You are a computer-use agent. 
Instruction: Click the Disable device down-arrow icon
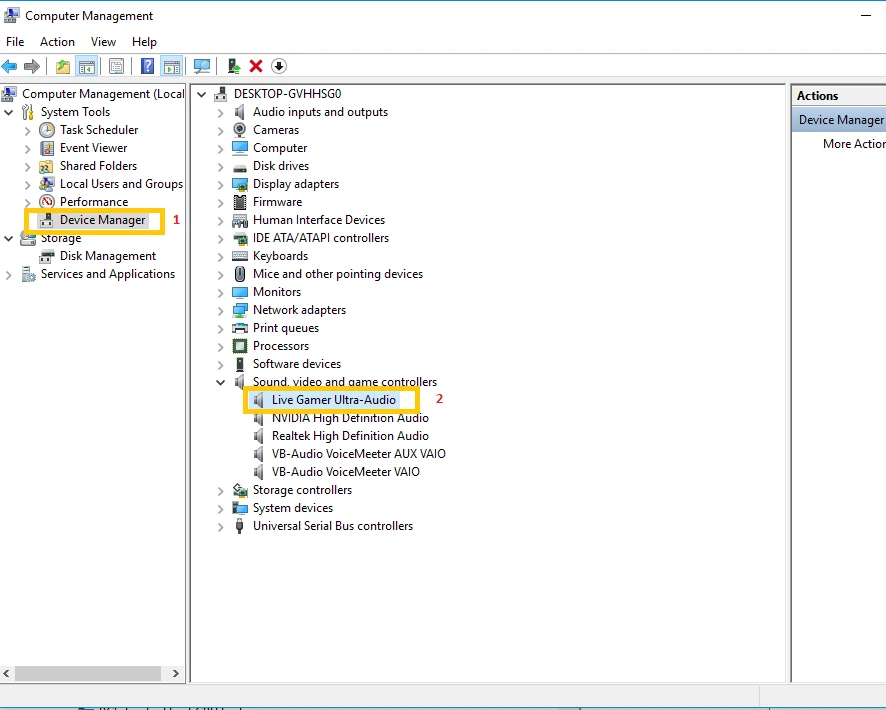(x=279, y=66)
